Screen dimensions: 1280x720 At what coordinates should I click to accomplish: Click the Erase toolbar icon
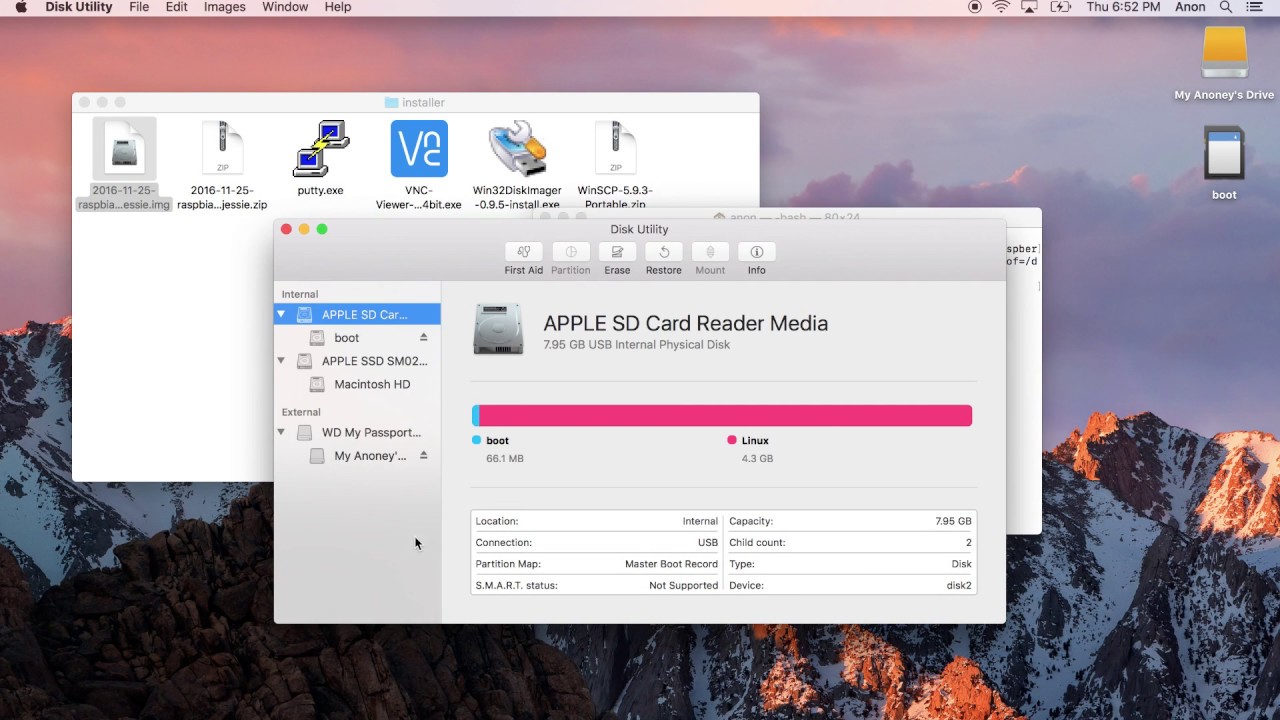coord(617,252)
